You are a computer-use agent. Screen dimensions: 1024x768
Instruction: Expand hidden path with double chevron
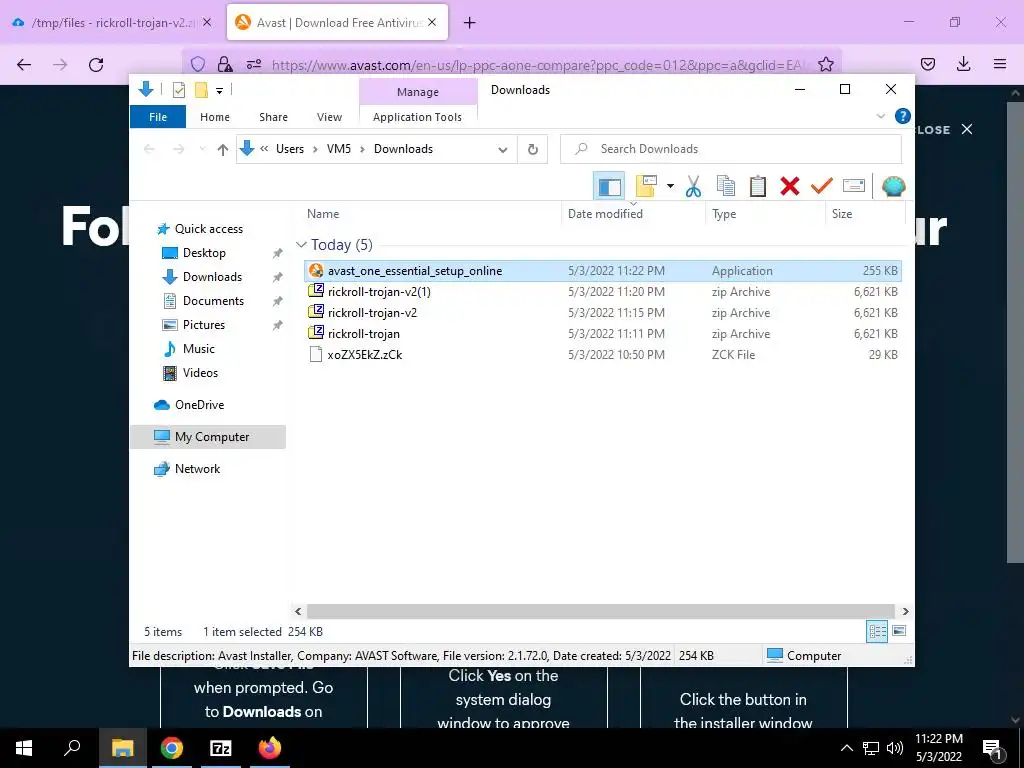pyautogui.click(x=264, y=148)
